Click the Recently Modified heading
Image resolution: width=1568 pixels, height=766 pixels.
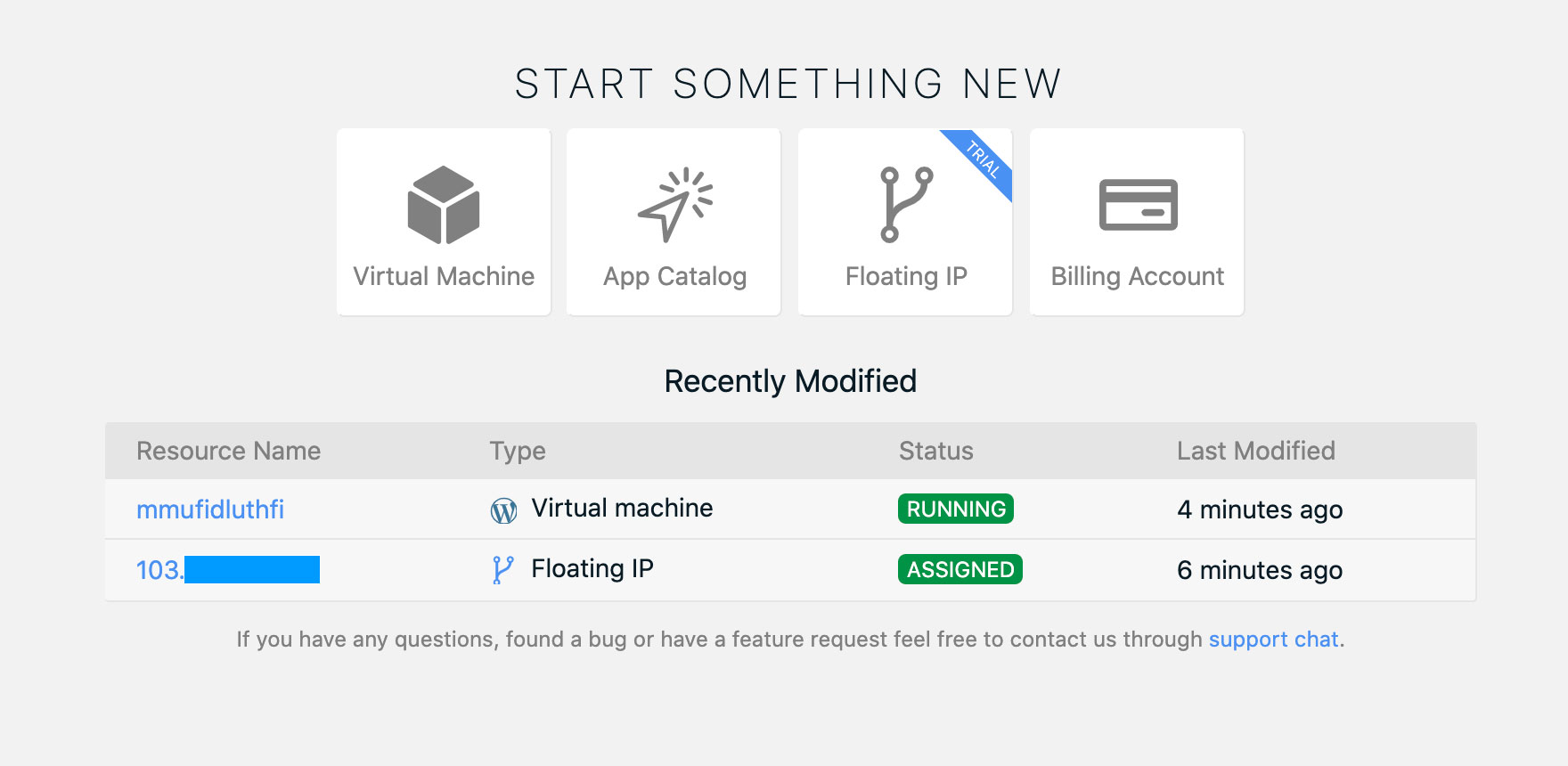[x=789, y=380]
